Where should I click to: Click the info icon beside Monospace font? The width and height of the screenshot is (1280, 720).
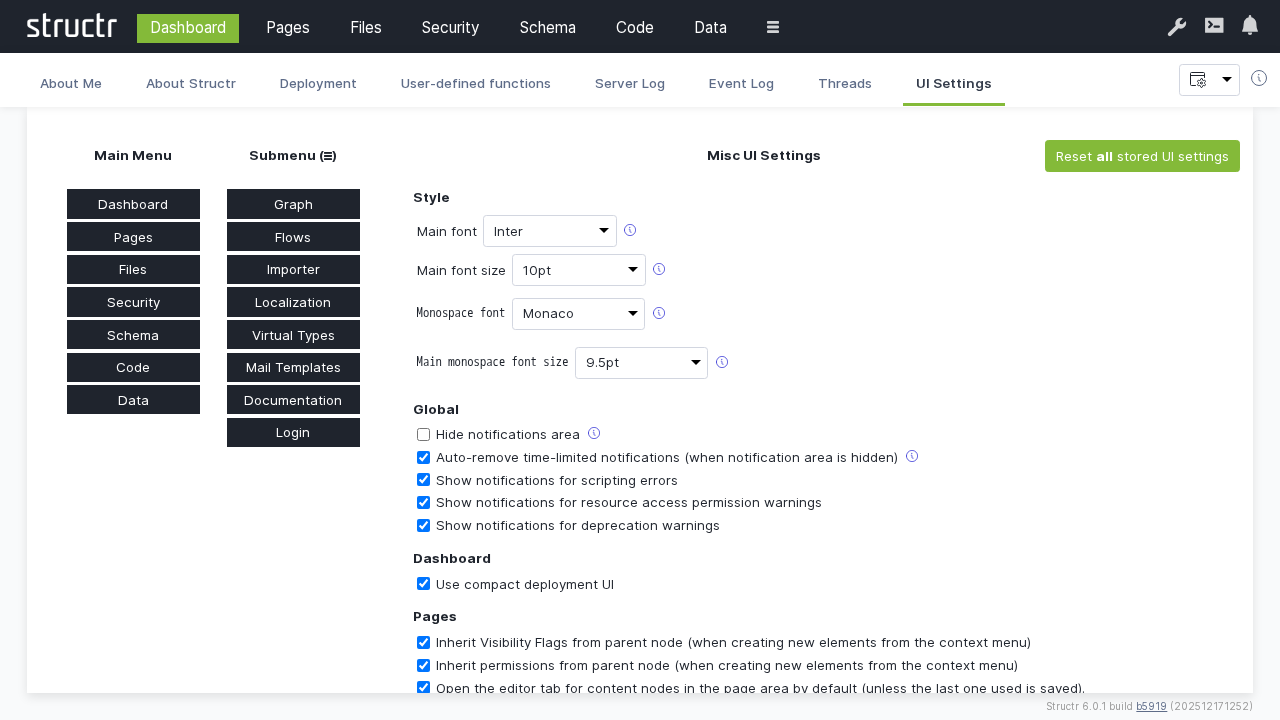click(659, 312)
